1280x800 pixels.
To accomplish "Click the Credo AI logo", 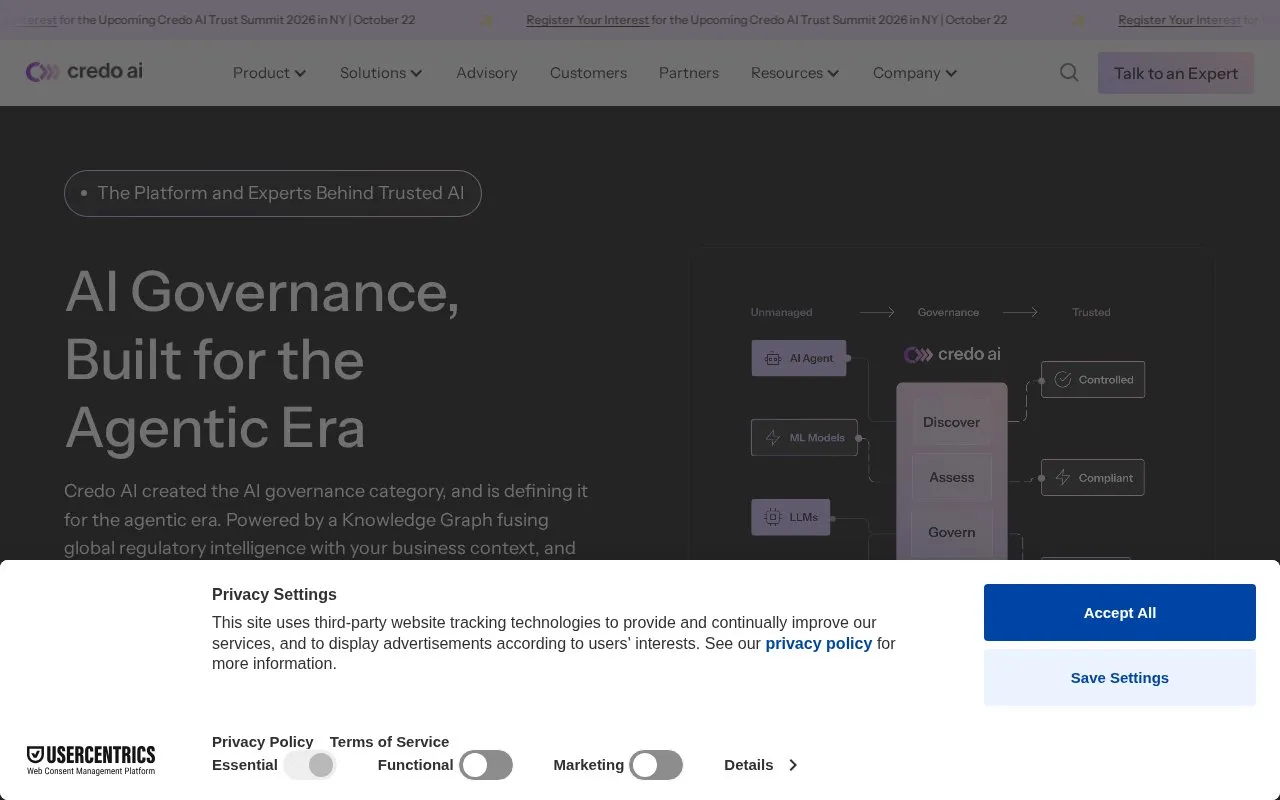I will (x=84, y=71).
